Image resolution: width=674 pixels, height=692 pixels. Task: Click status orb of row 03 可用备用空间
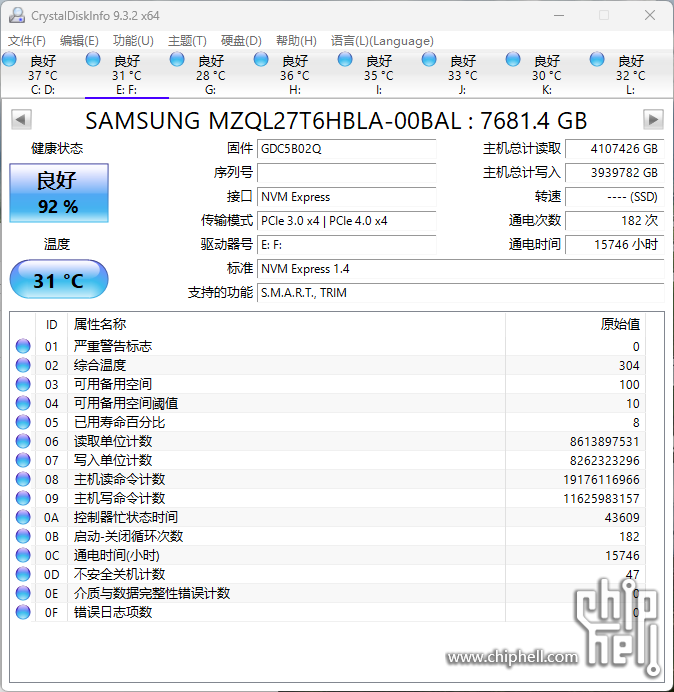23,384
